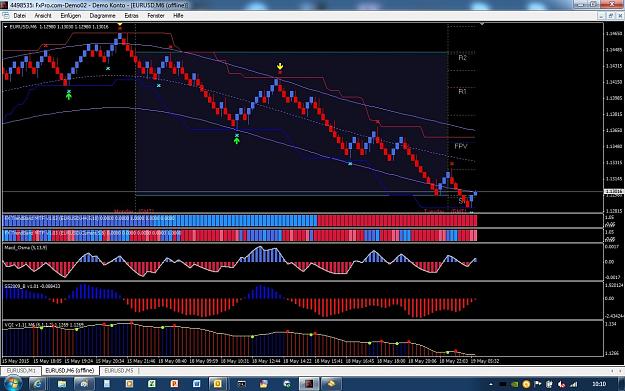Click the chart window icon left of Datei
Screen dimensions: 625x391
6,16
